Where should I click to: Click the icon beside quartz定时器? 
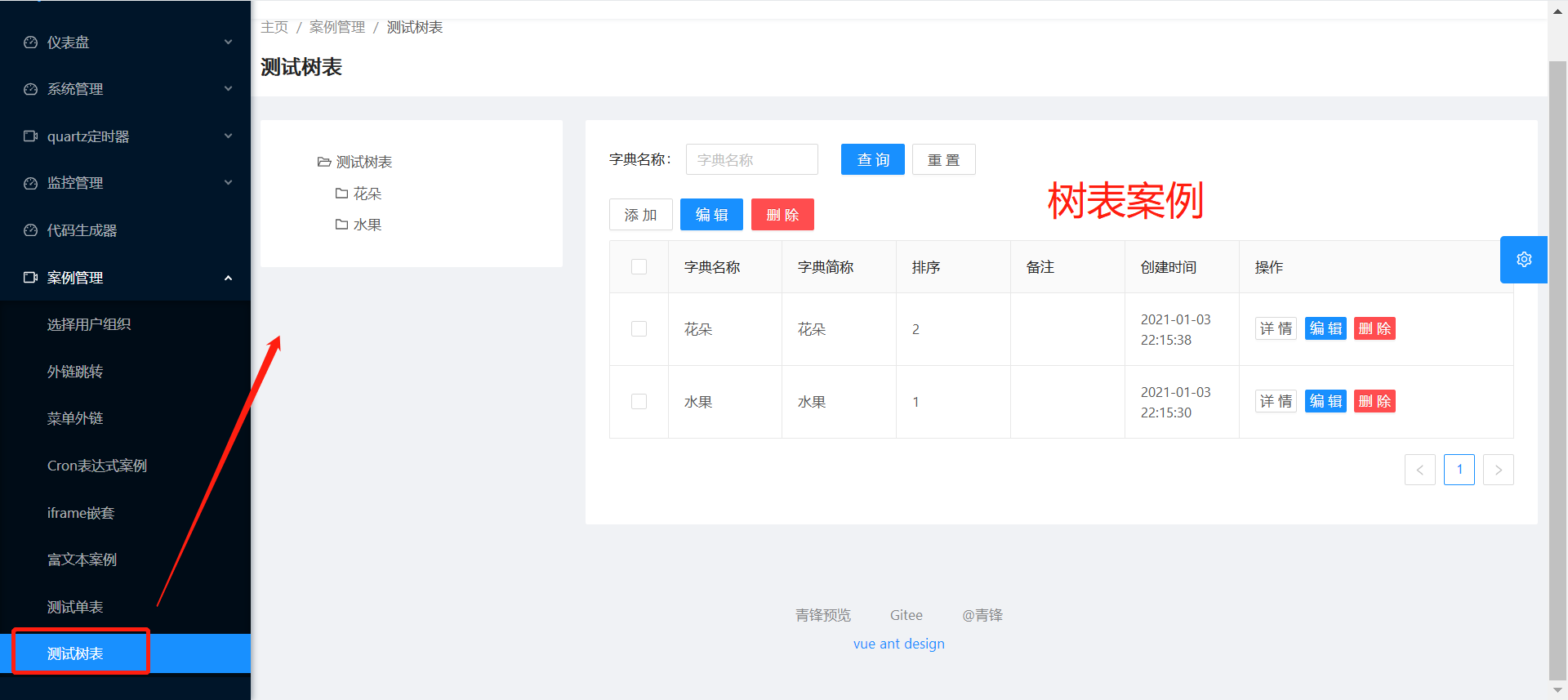pos(30,136)
